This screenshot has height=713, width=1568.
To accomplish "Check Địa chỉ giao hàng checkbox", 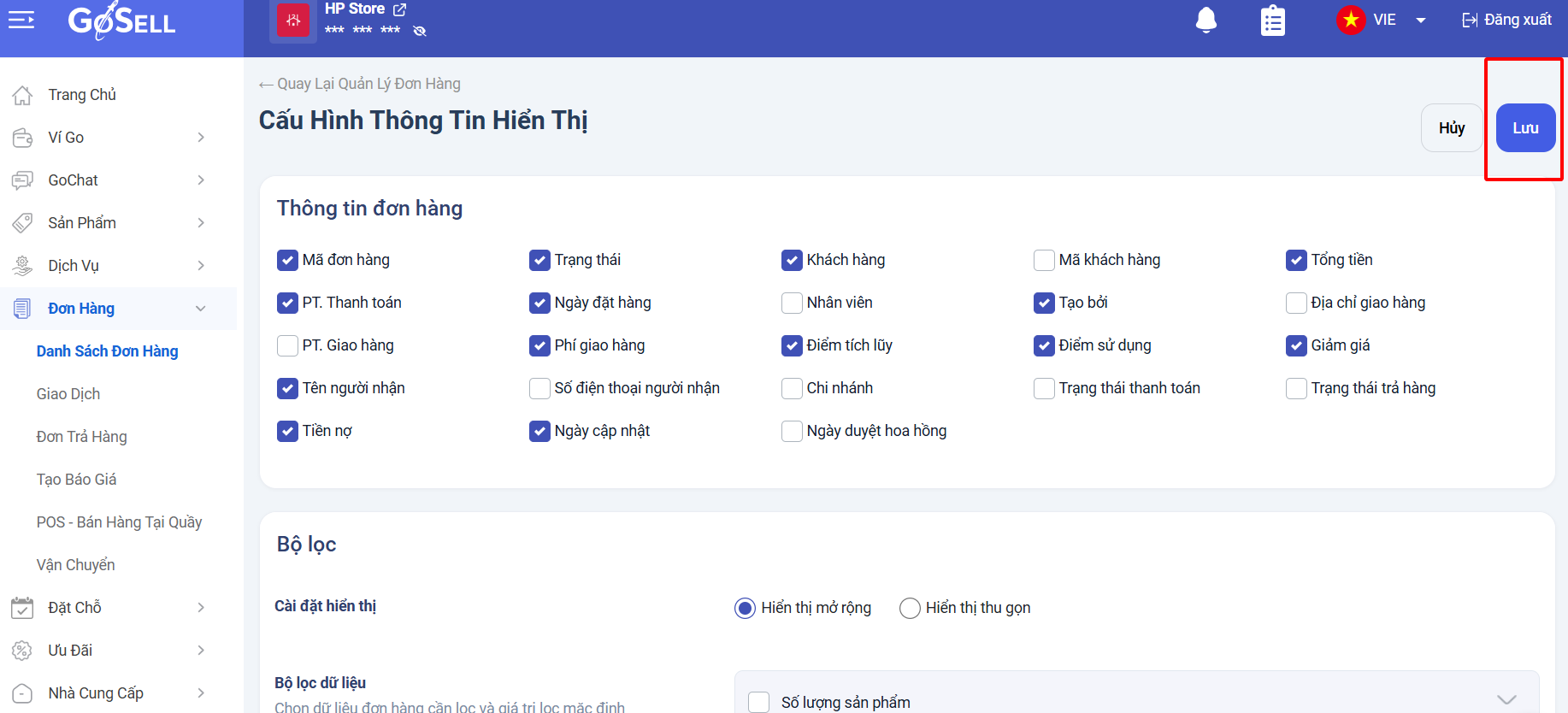I will (1296, 303).
